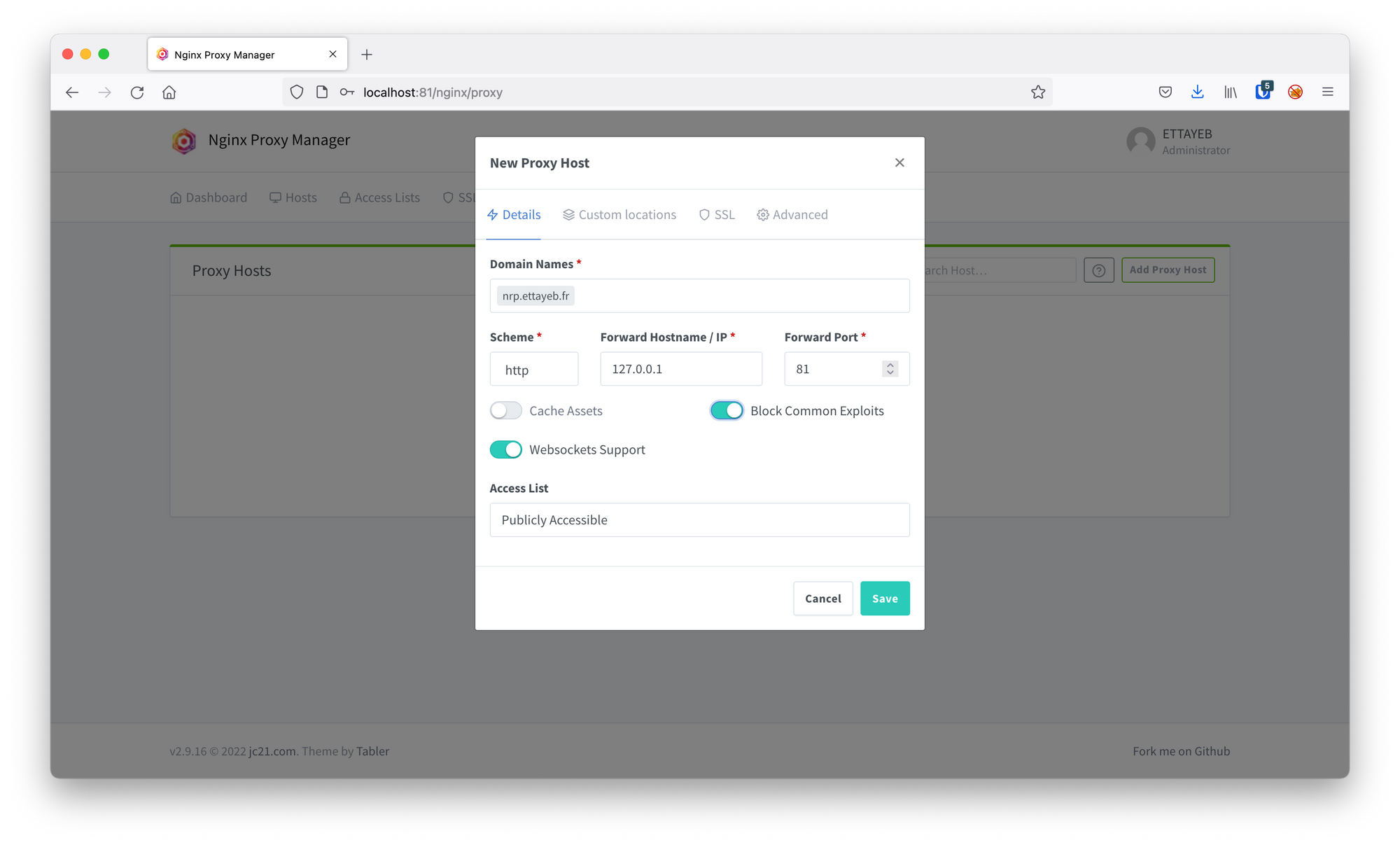This screenshot has height=845, width=1400.
Task: Click the Save button
Action: tap(885, 599)
